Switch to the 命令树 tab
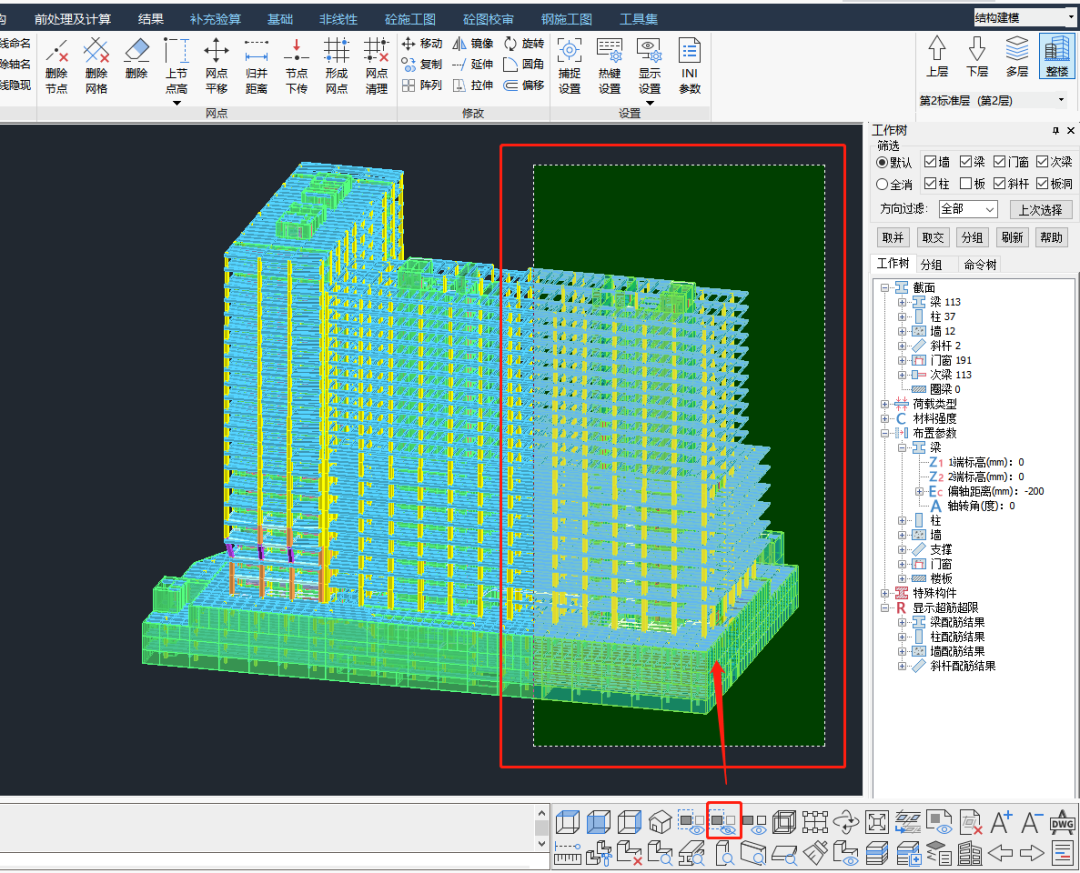Viewport: 1080px width, 873px height. 980,264
